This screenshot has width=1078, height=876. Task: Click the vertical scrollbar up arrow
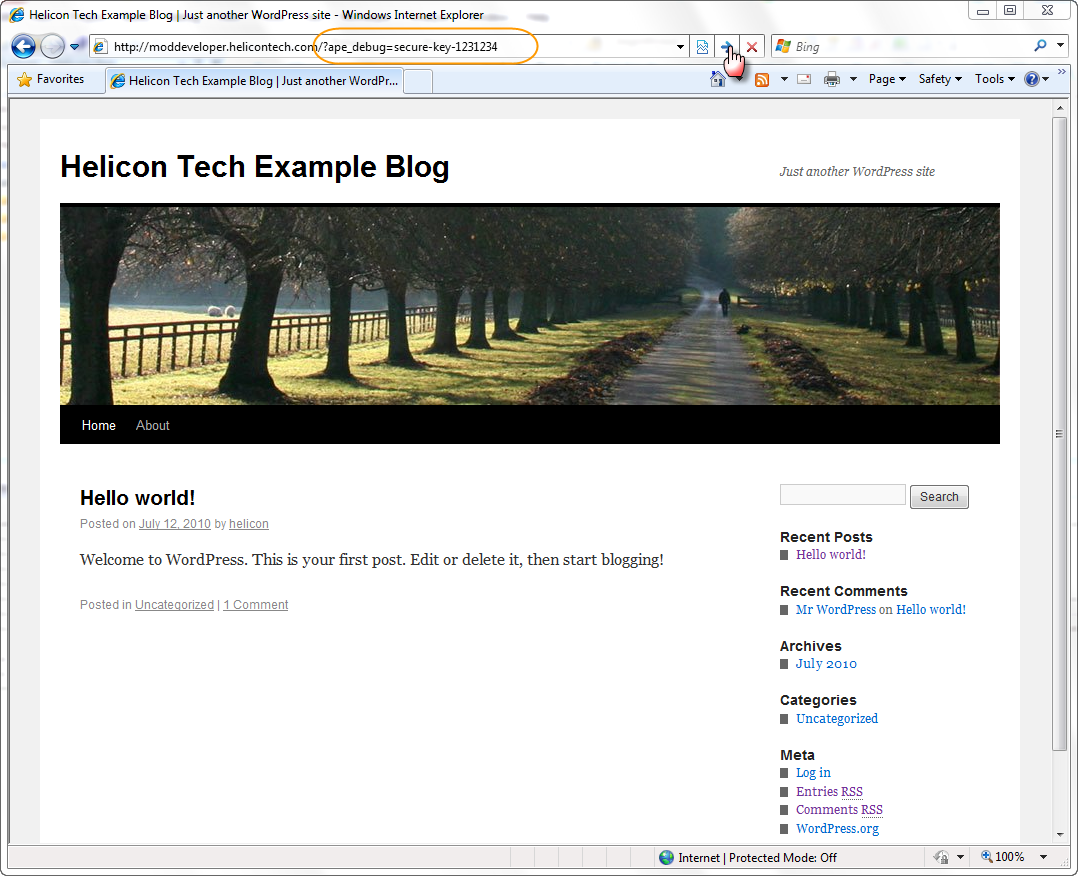pos(1059,108)
